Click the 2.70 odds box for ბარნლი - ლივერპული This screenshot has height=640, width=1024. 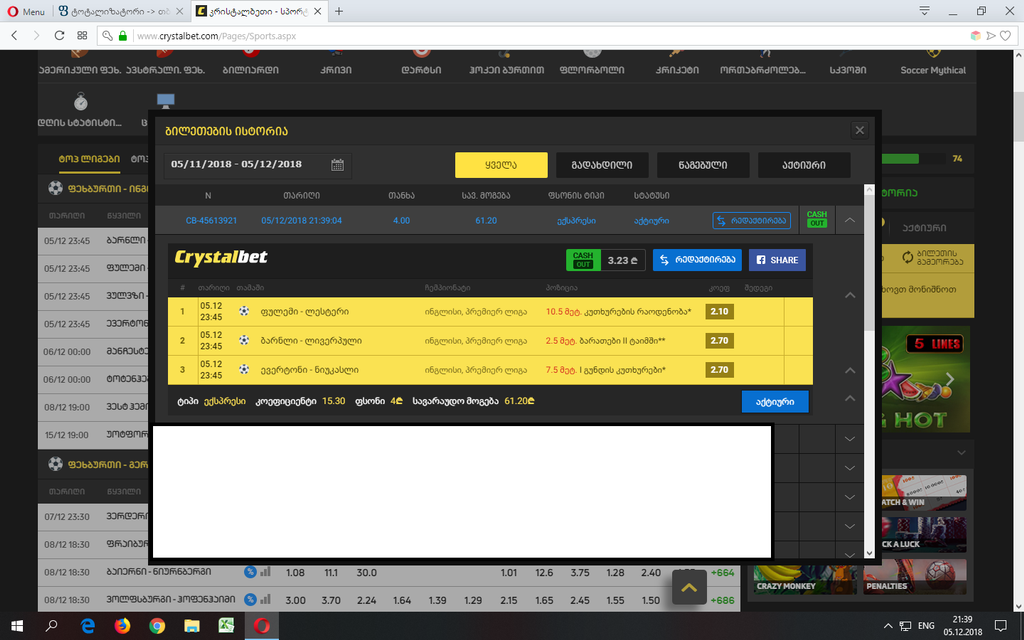[719, 340]
